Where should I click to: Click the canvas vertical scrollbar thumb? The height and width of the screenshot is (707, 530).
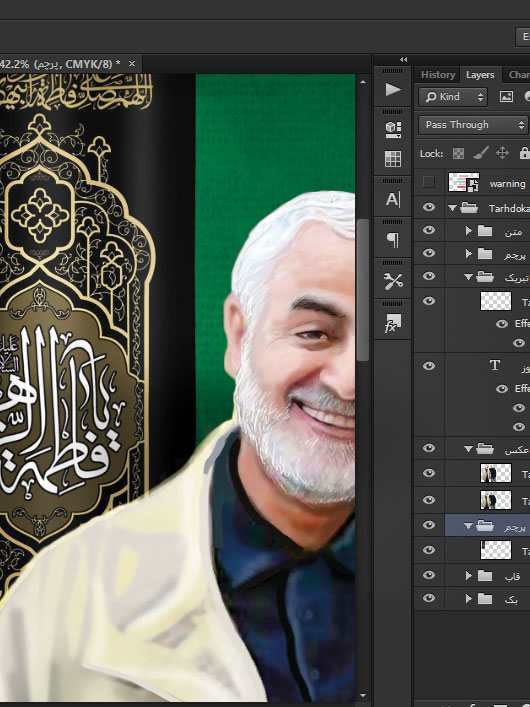363,289
